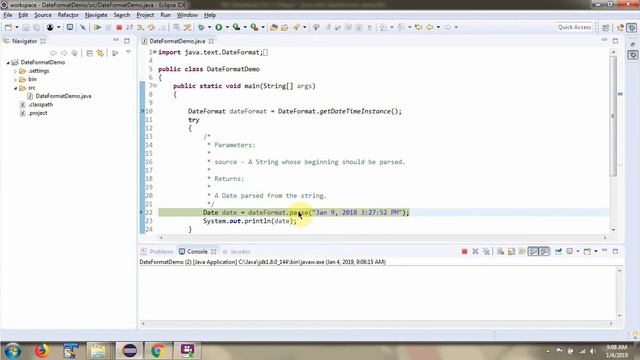Run the program with the green Run button
The width and height of the screenshot is (640, 360).
click(219, 27)
